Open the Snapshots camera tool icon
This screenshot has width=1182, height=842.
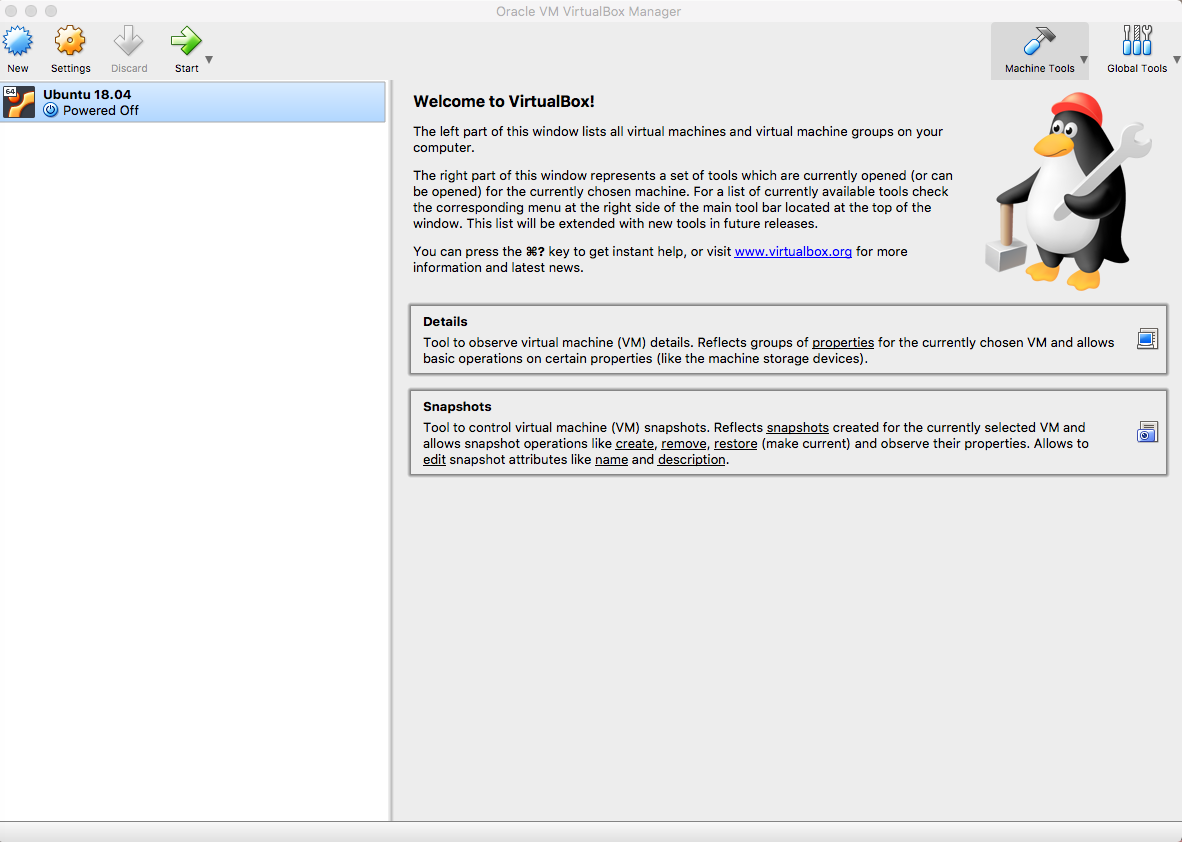pos(1147,432)
